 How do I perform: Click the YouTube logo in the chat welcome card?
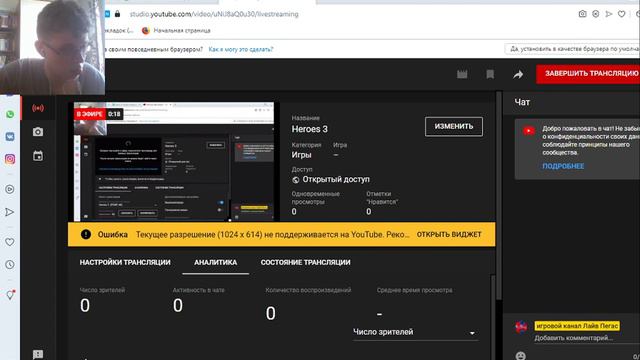click(529, 131)
